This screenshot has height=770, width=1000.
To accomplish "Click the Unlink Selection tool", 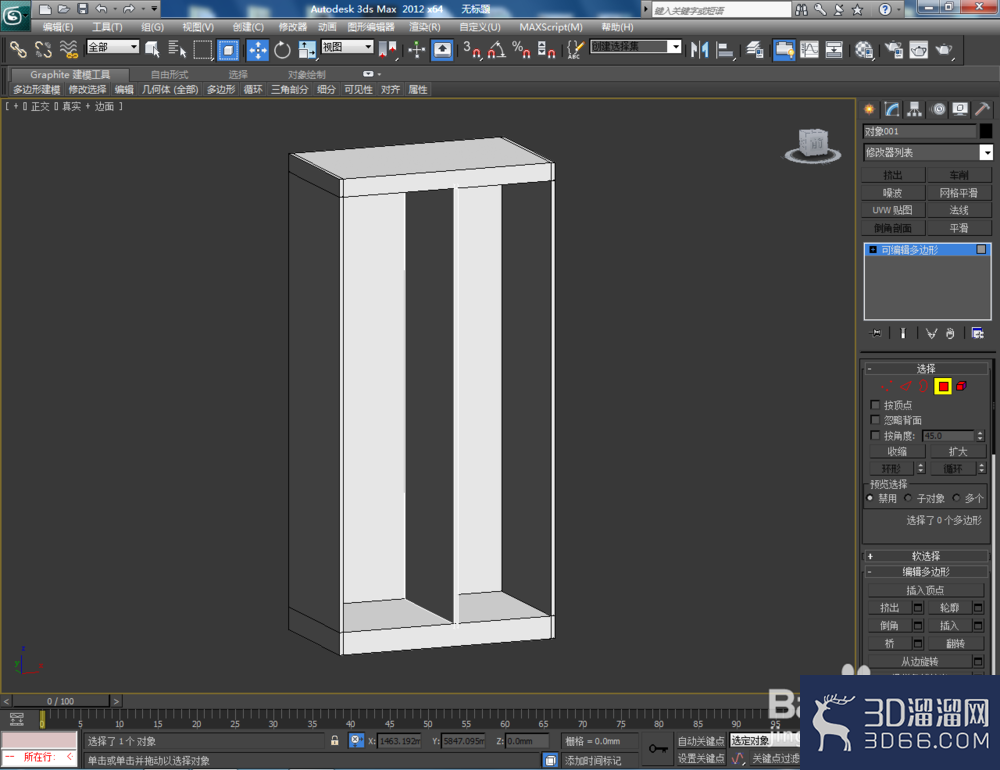I will pyautogui.click(x=43, y=49).
